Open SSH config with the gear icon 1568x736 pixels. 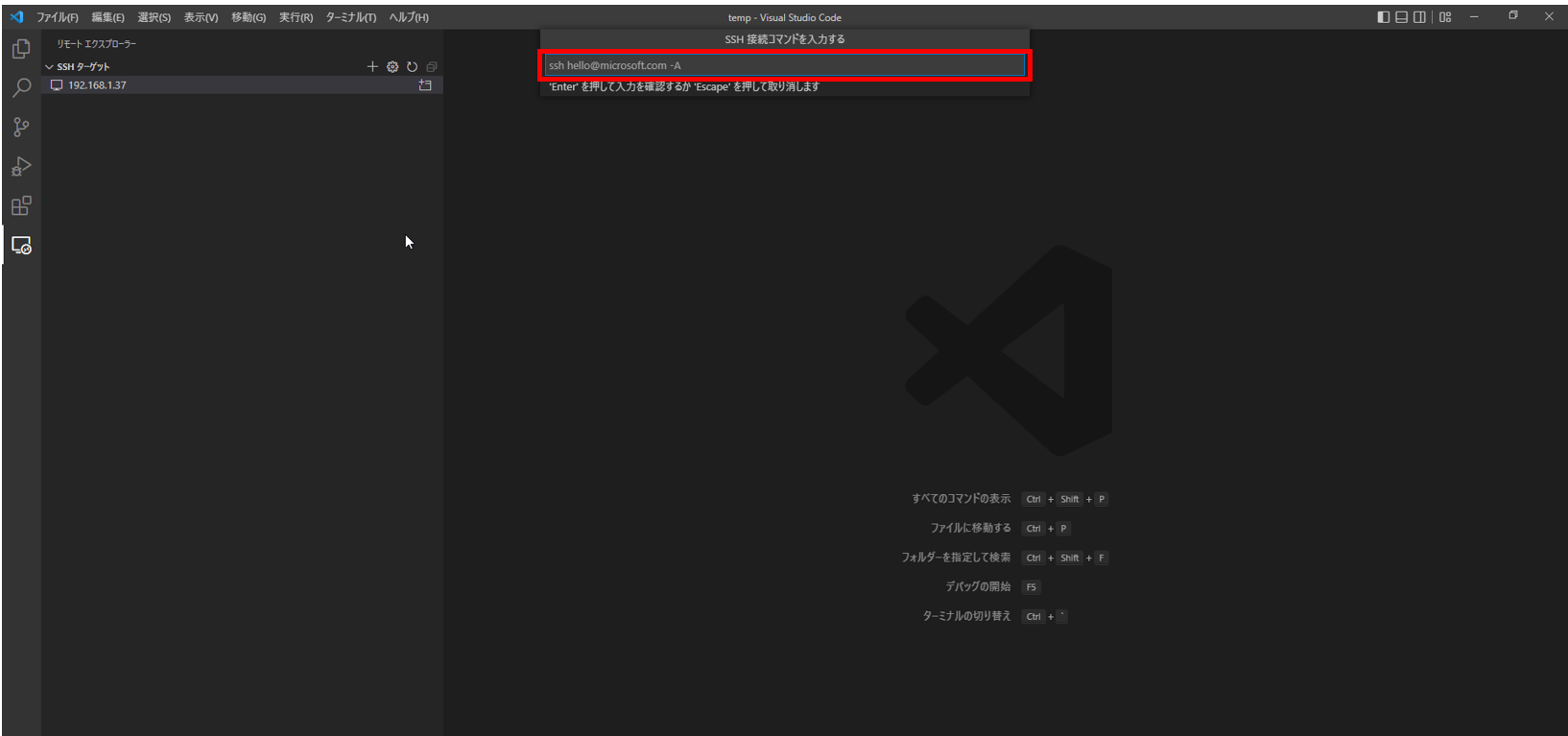click(392, 66)
